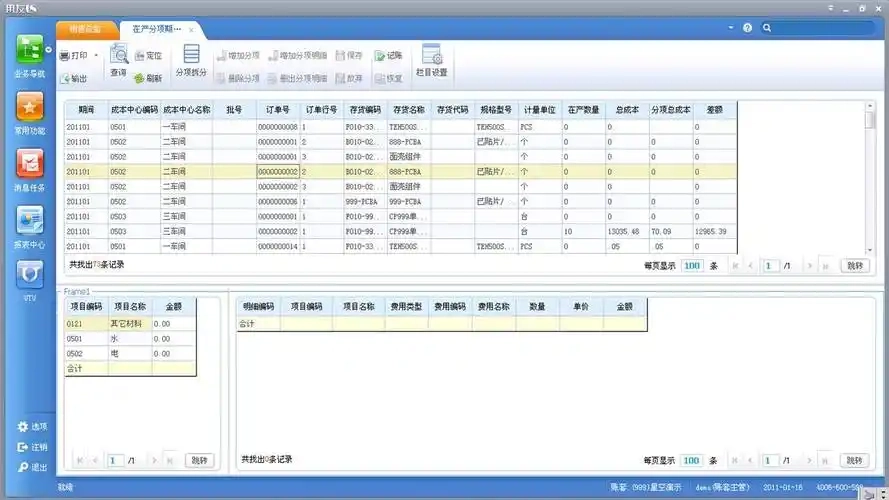Click the 项目名称 header in Frame1 table
Image resolution: width=889 pixels, height=500 pixels.
(x=130, y=307)
